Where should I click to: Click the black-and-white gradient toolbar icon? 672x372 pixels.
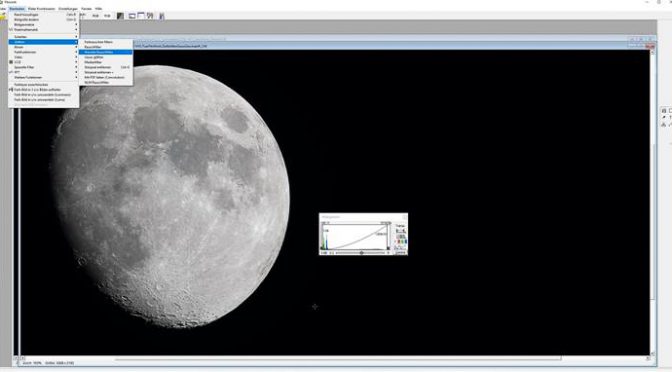coord(120,16)
